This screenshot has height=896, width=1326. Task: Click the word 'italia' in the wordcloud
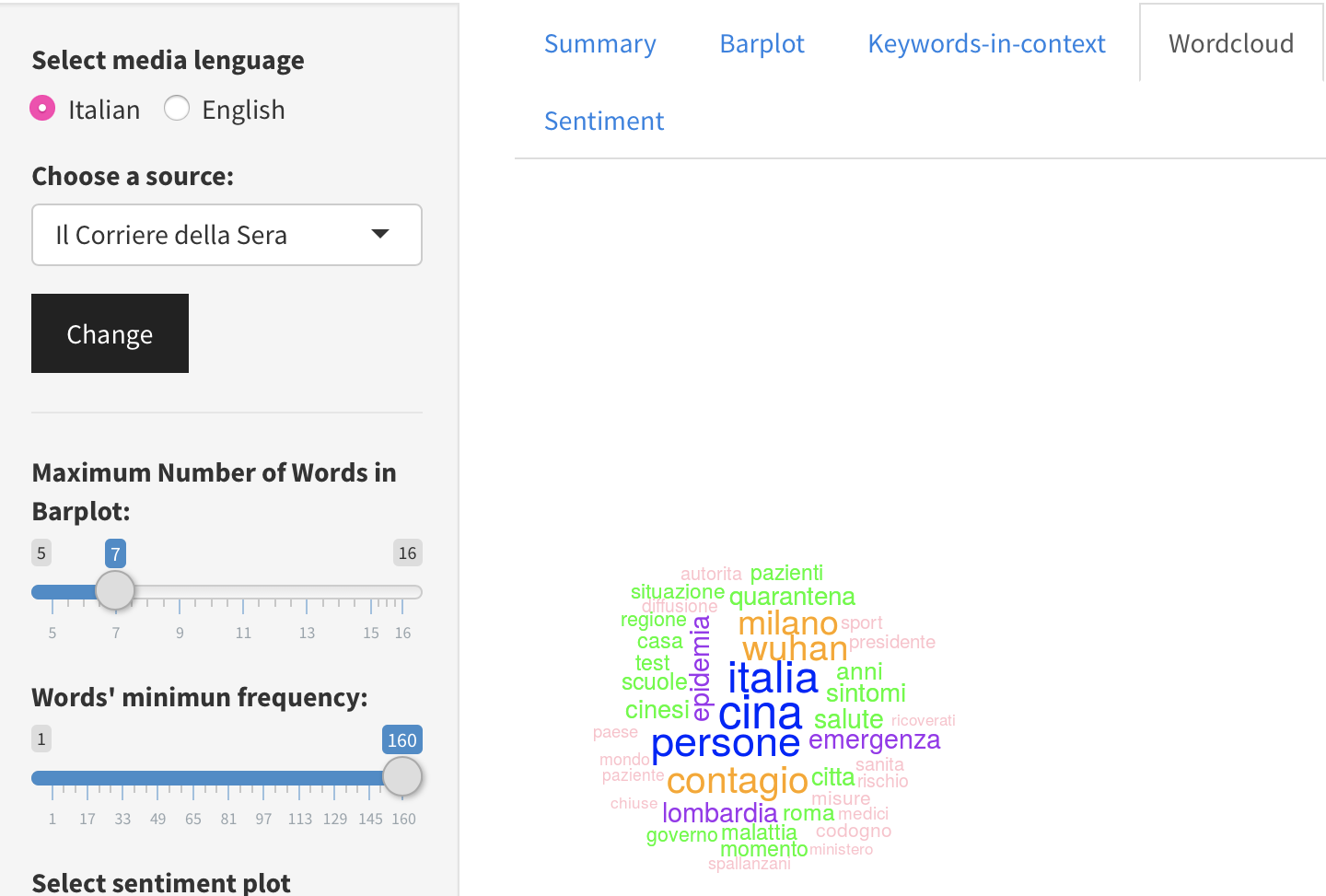point(772,679)
